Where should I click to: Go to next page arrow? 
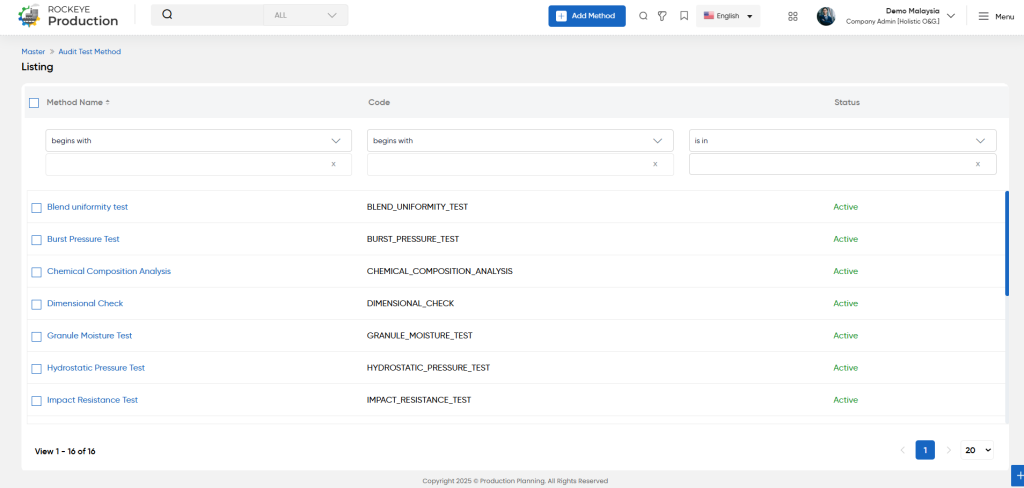(x=948, y=450)
